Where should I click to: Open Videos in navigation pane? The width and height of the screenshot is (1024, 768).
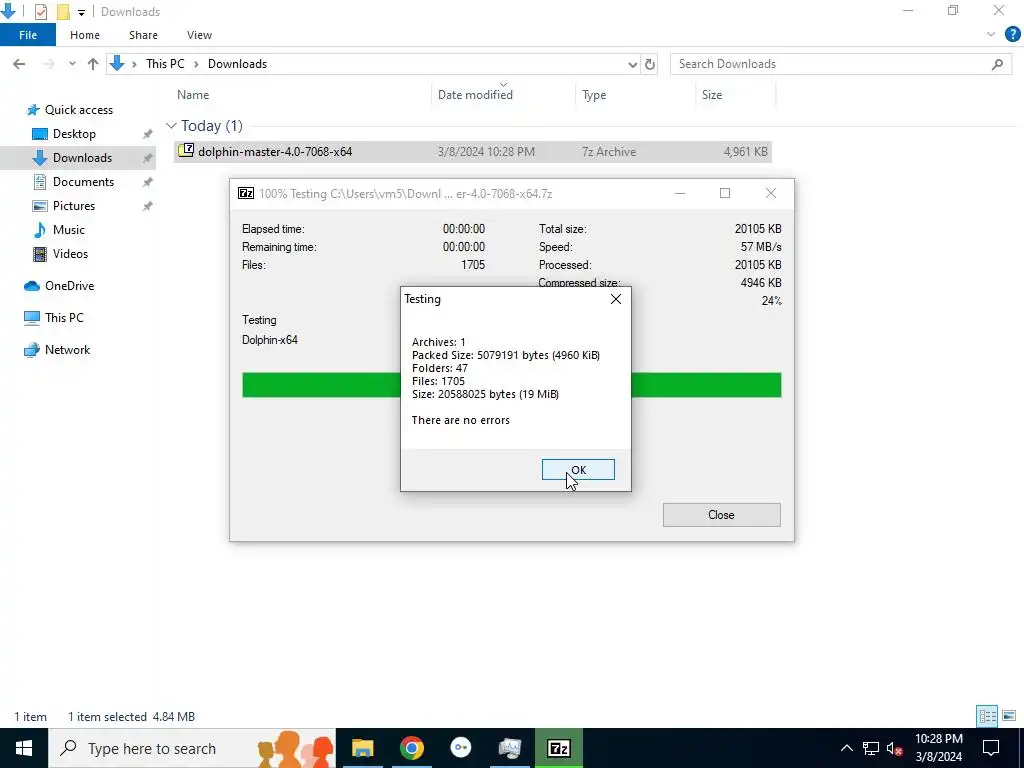pyautogui.click(x=70, y=254)
